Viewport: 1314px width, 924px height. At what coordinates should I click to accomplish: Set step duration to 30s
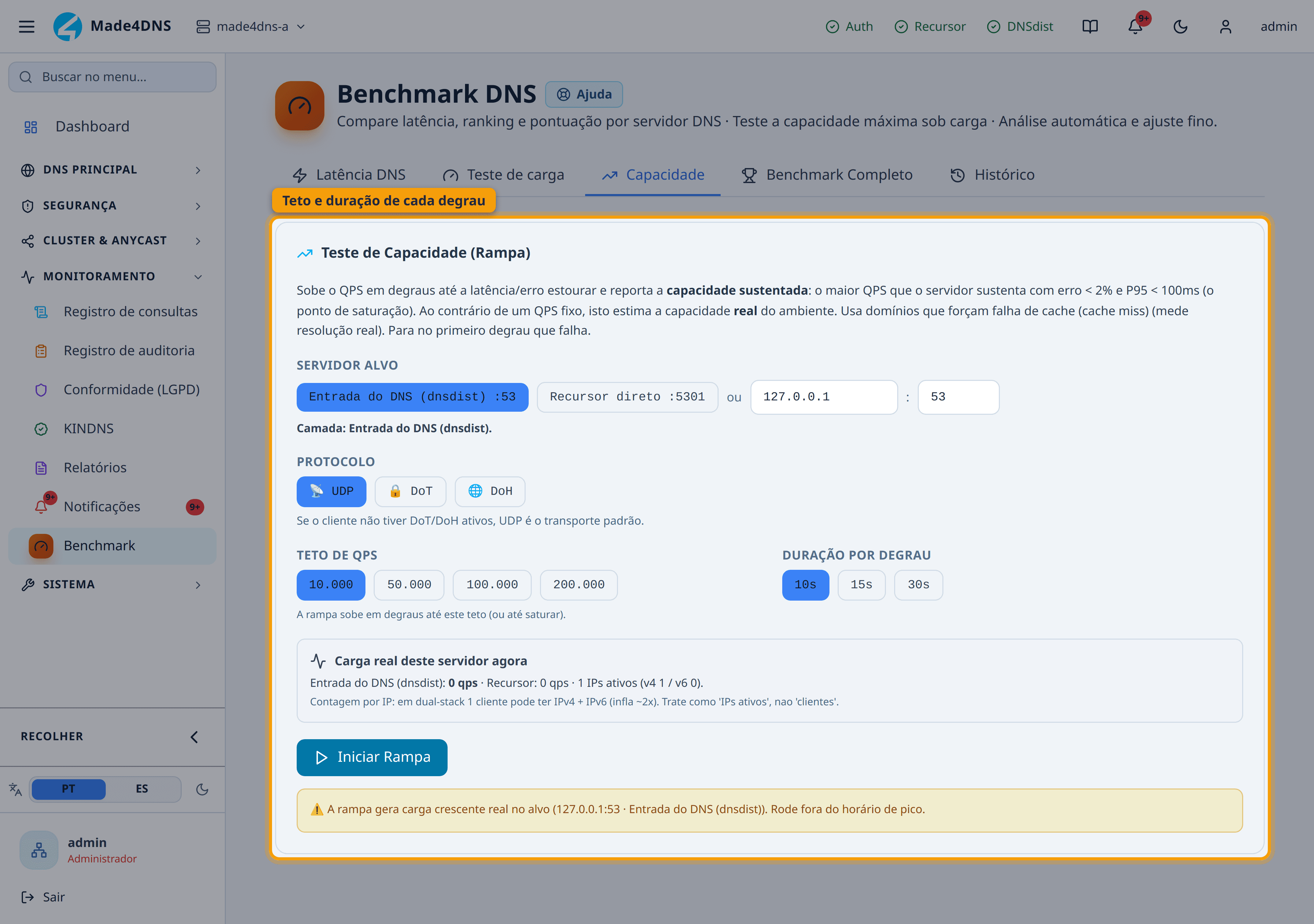point(918,585)
